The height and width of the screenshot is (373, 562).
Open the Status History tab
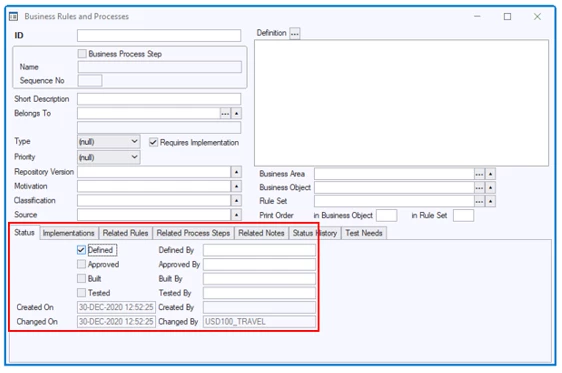click(x=315, y=233)
